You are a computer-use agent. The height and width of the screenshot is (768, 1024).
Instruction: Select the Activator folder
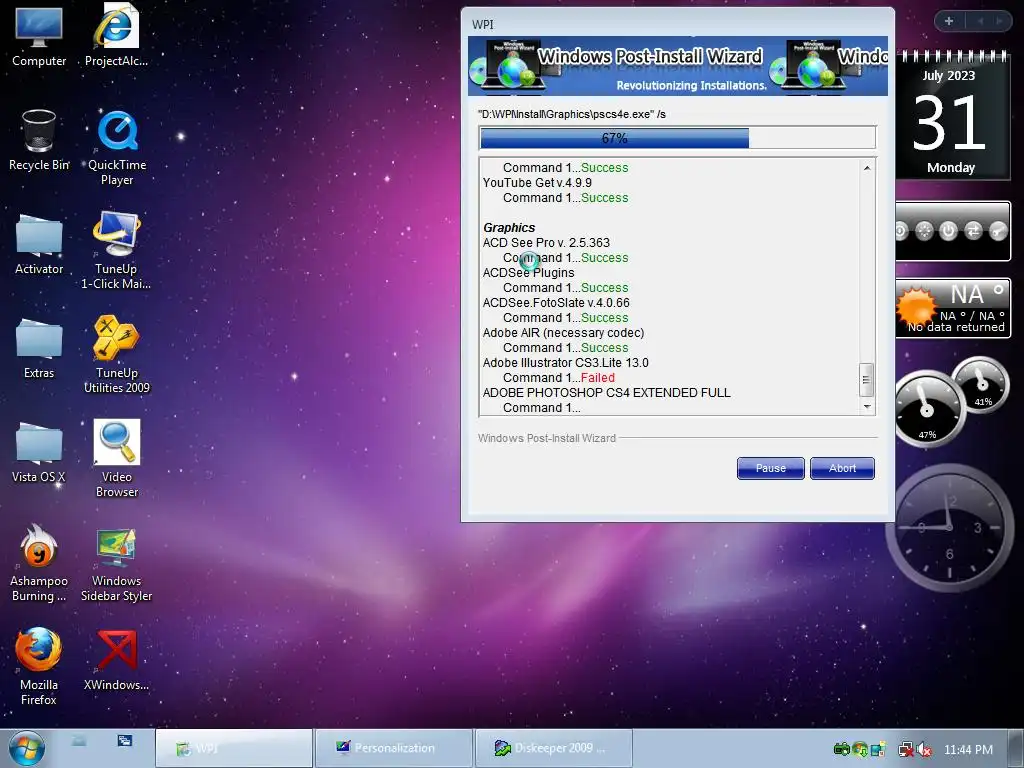[39, 244]
